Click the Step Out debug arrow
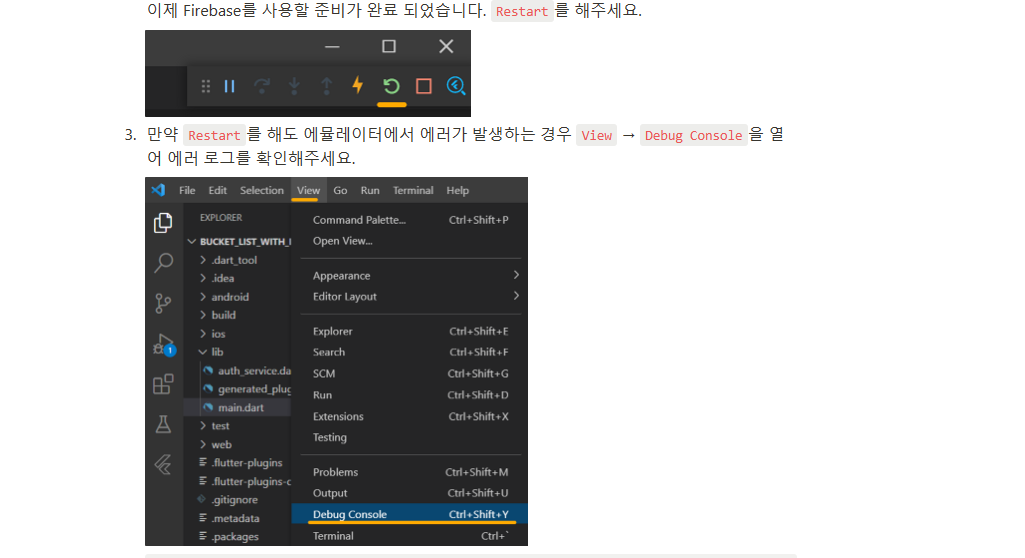This screenshot has height=558, width=1025. [x=326, y=86]
